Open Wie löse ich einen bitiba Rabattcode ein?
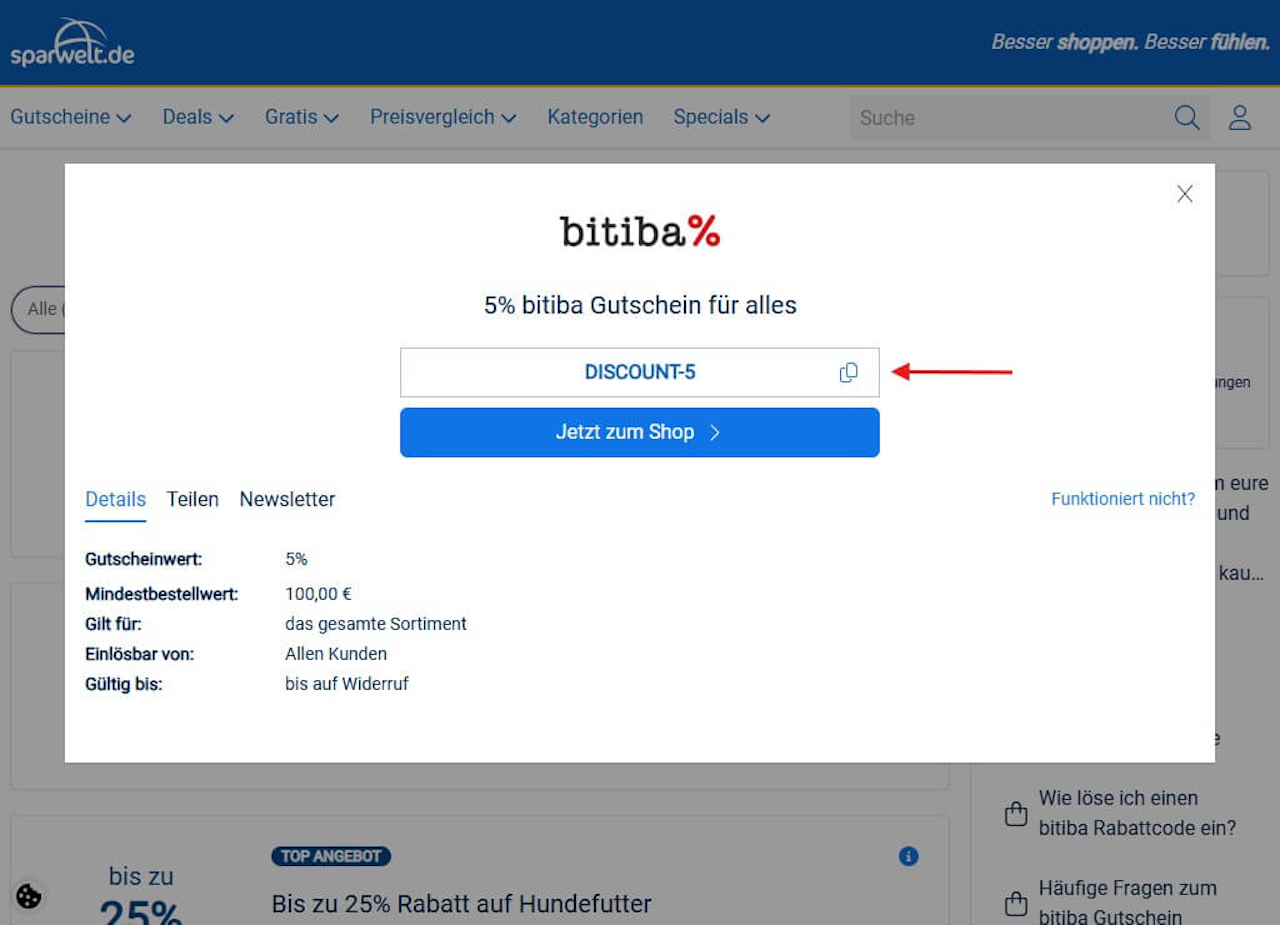 (1137, 813)
